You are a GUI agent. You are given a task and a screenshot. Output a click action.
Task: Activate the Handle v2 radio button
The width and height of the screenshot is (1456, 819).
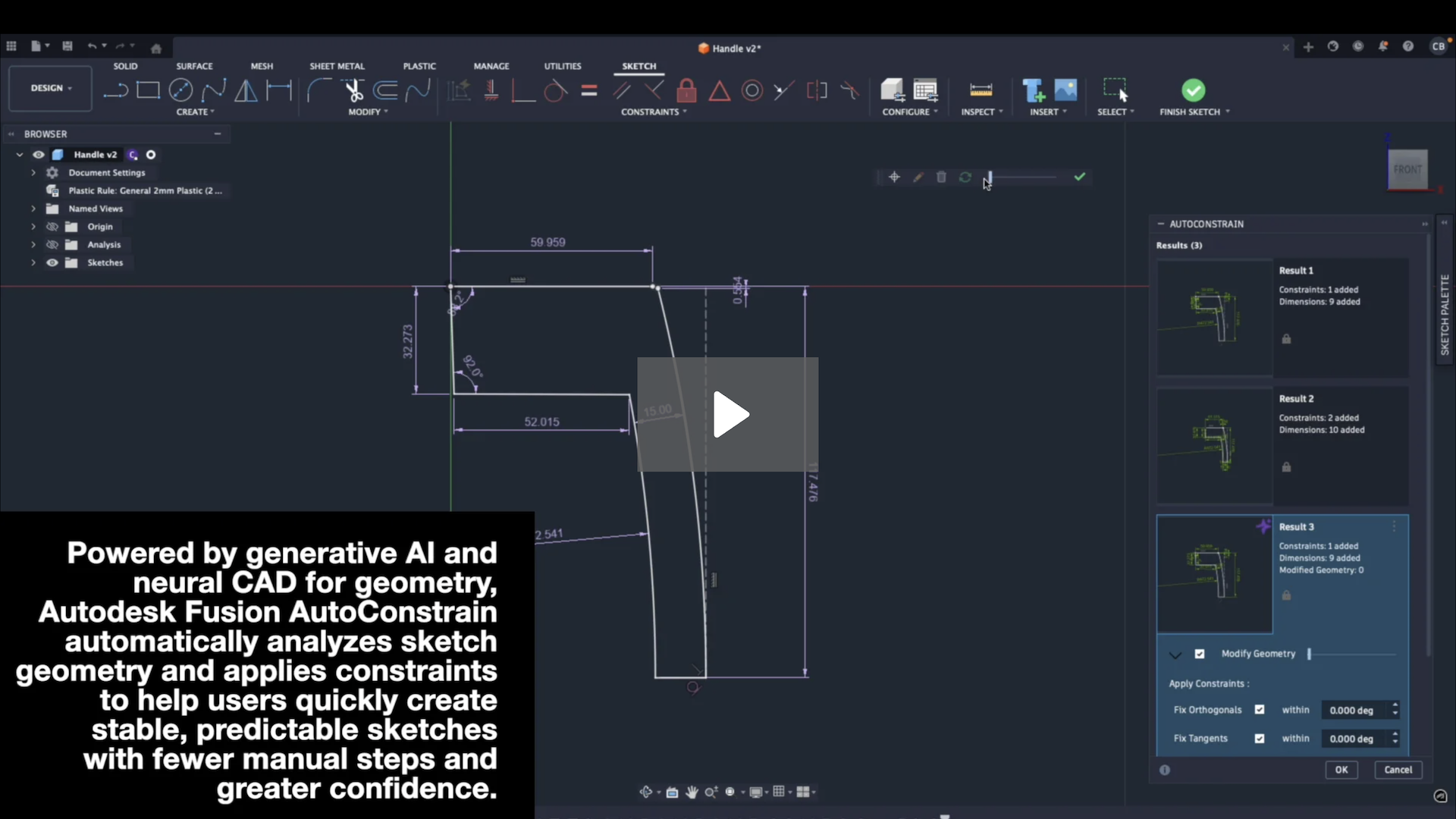pyautogui.click(x=151, y=155)
